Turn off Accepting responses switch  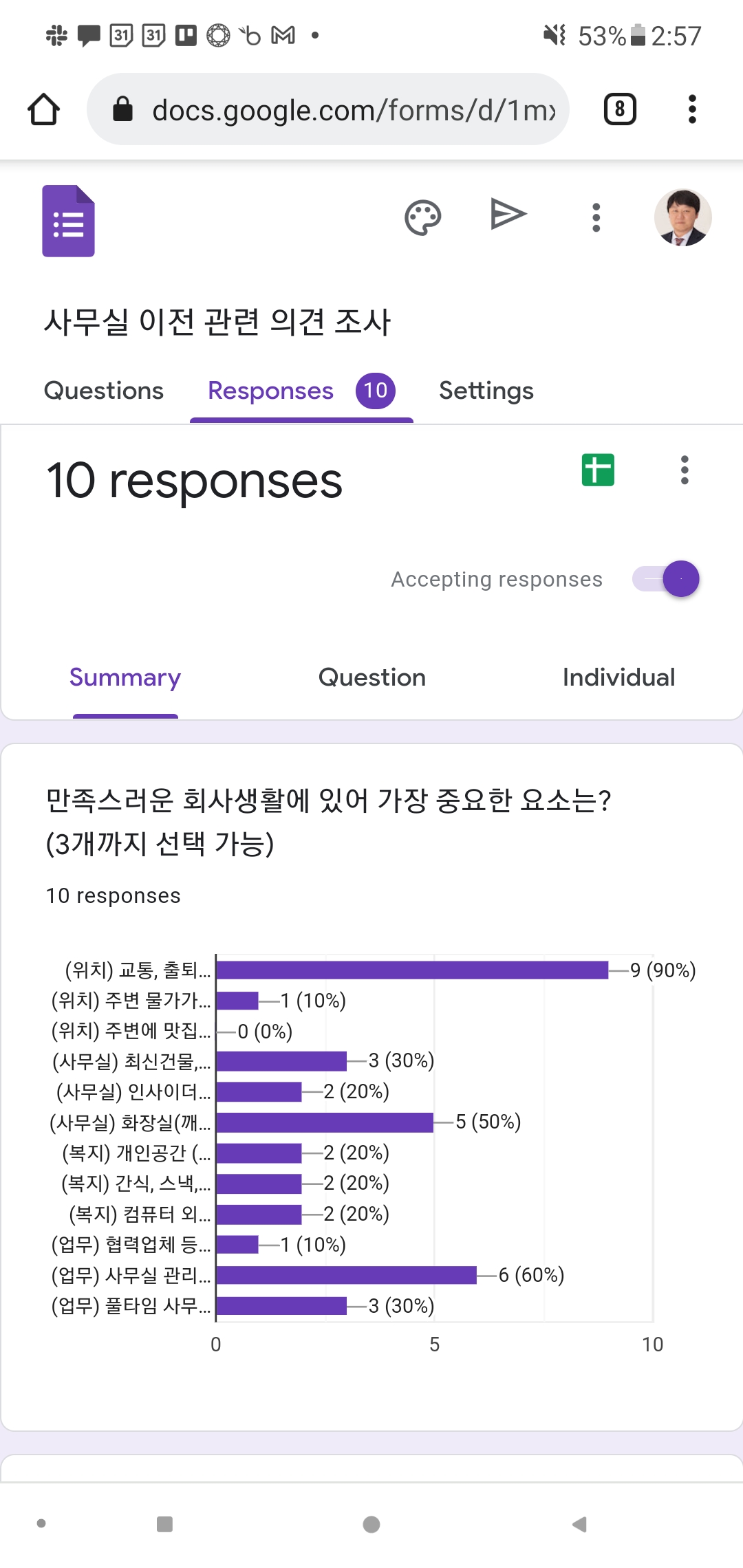click(x=667, y=579)
